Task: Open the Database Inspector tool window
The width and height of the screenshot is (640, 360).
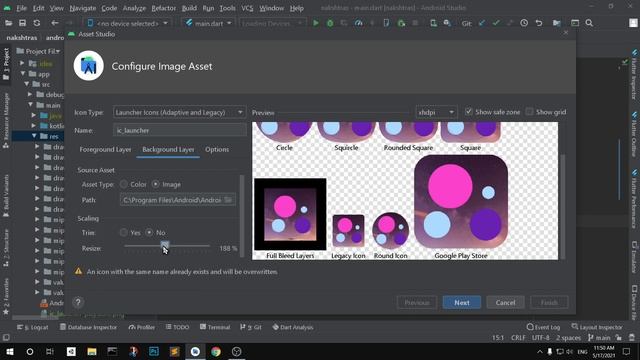Action: coord(89,327)
